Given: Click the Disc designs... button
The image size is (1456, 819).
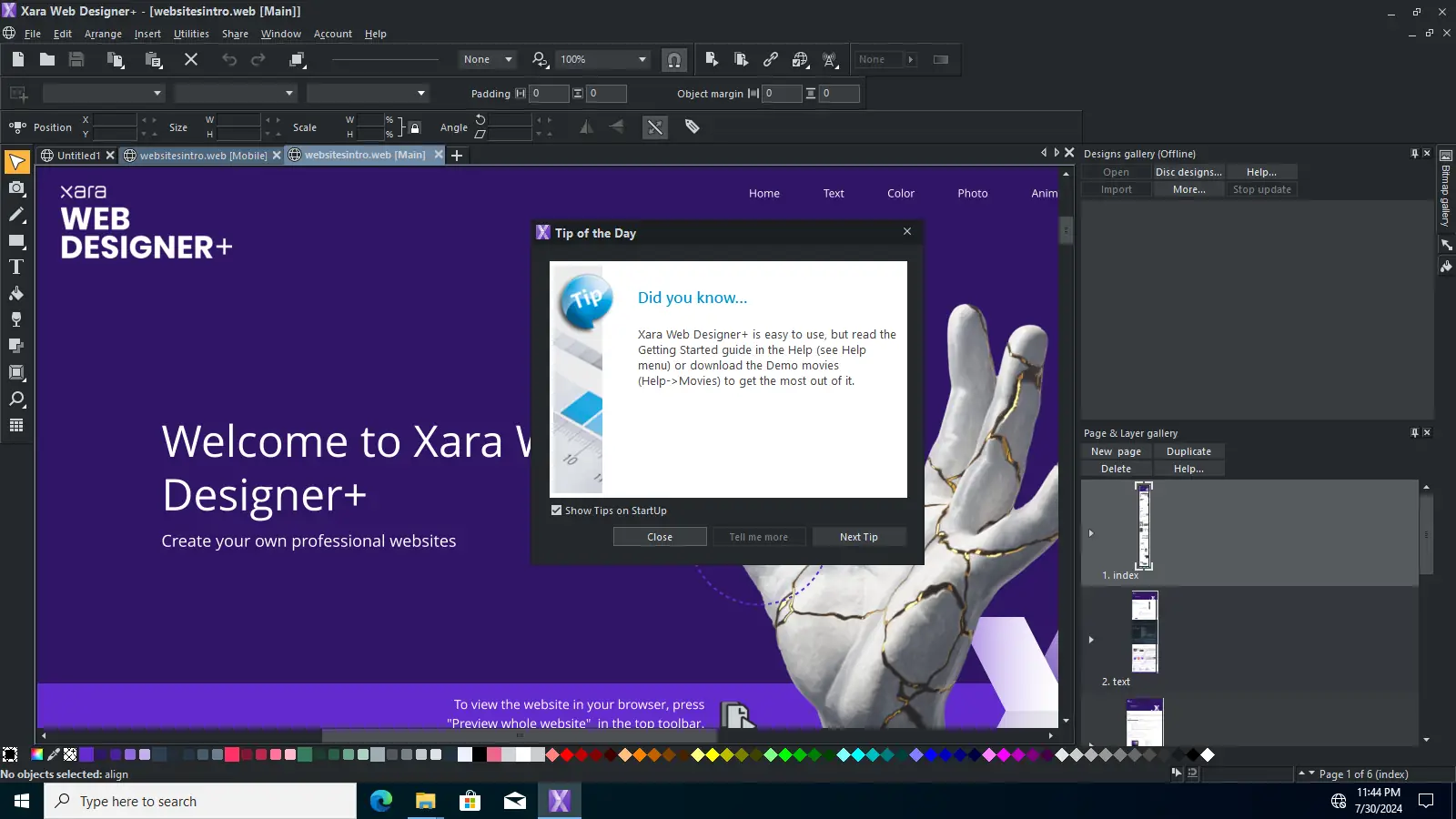Looking at the screenshot, I should pyautogui.click(x=1188, y=172).
